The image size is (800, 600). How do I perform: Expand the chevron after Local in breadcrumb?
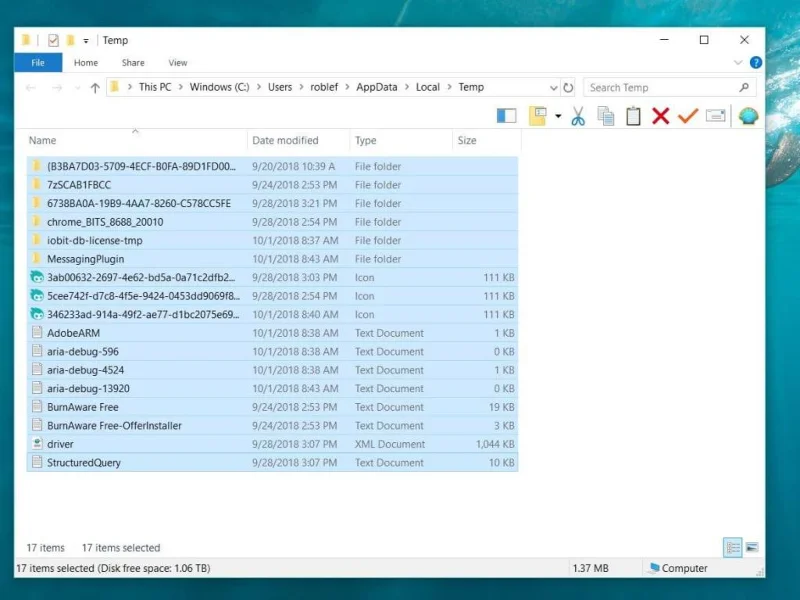(x=449, y=88)
